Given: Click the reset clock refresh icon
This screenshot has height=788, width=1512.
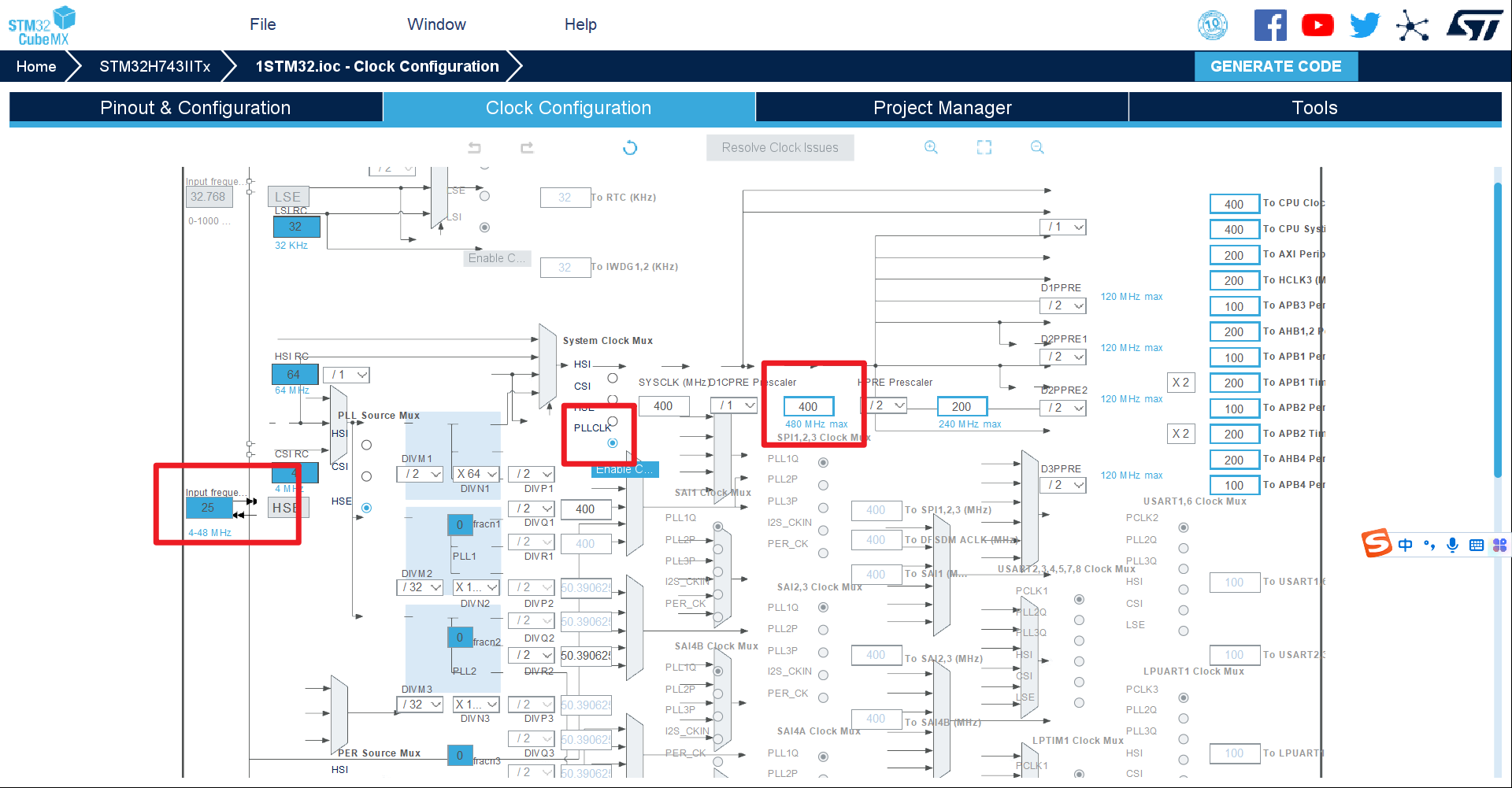Looking at the screenshot, I should pos(630,147).
